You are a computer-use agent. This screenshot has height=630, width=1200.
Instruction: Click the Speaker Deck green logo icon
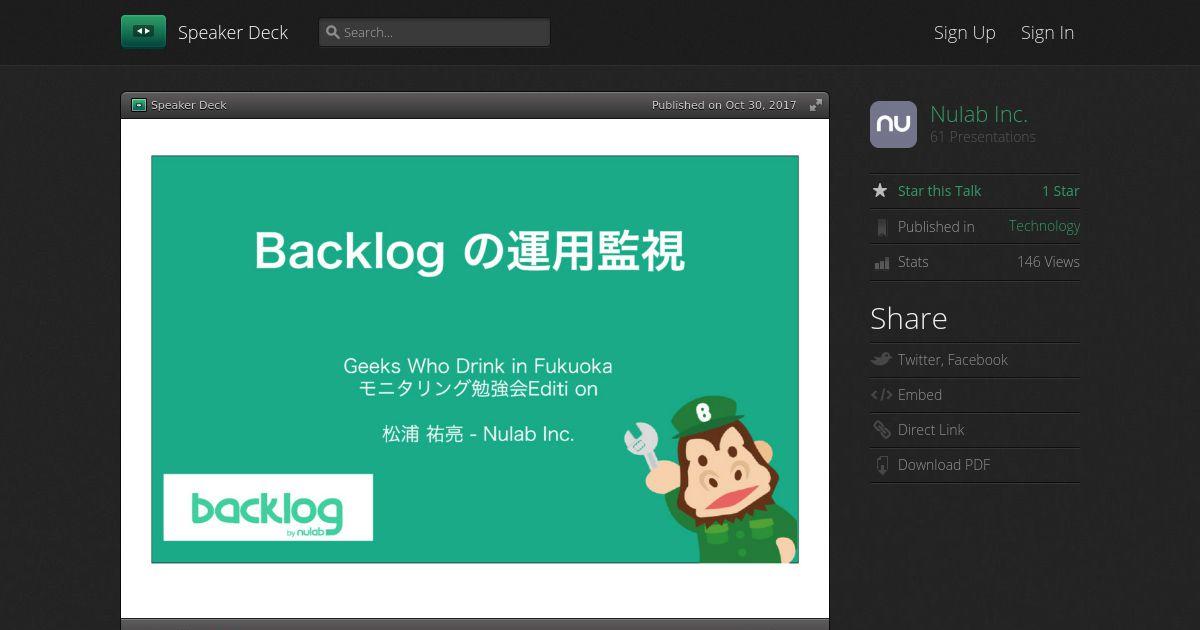(x=143, y=32)
